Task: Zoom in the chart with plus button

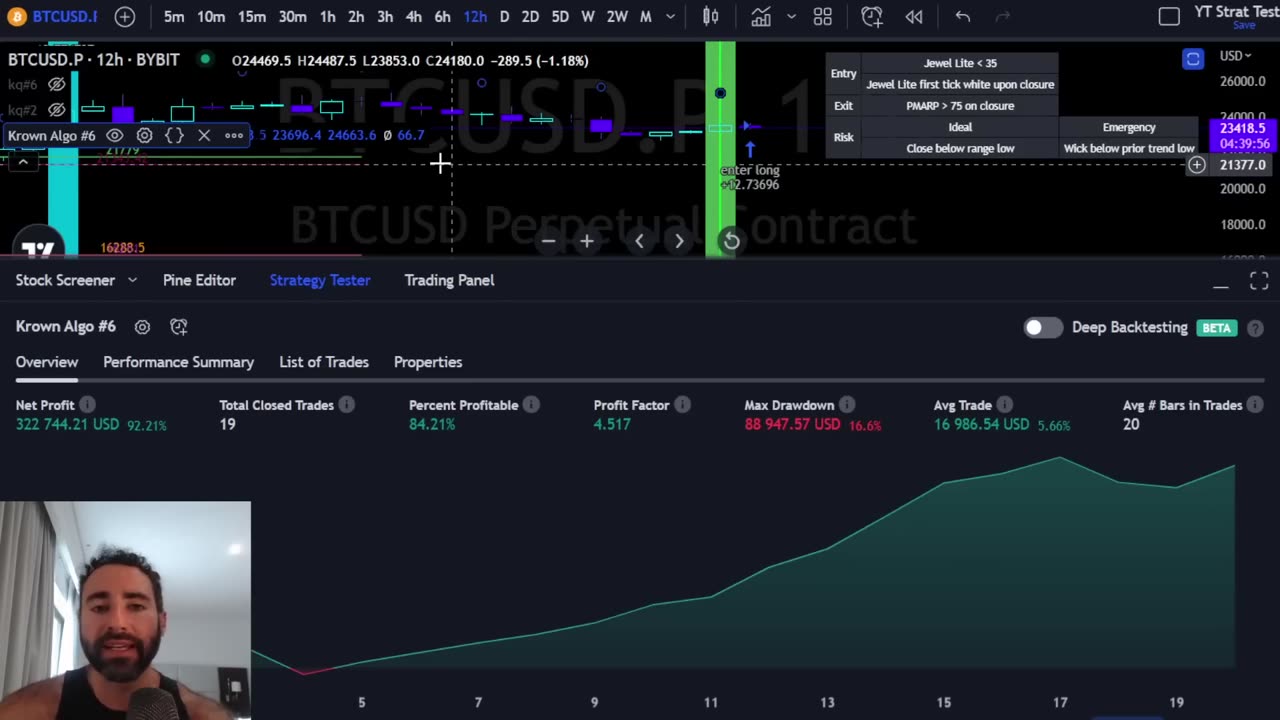Action: point(587,241)
